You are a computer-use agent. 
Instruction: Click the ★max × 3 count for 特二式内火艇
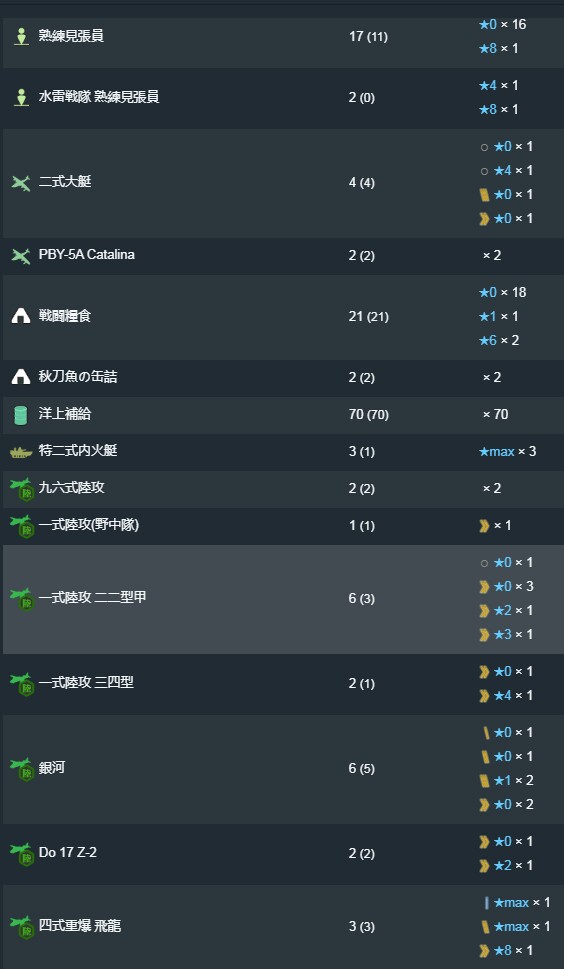507,452
